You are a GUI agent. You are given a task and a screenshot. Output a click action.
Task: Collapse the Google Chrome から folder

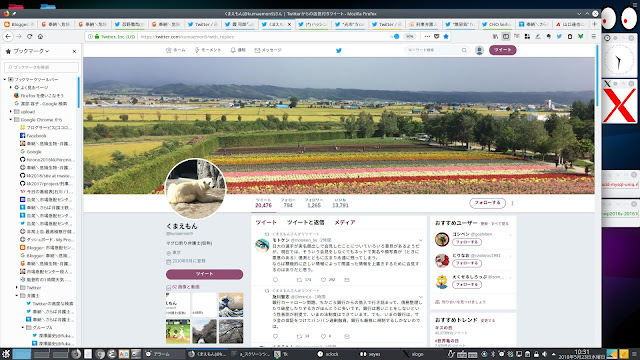[11, 120]
